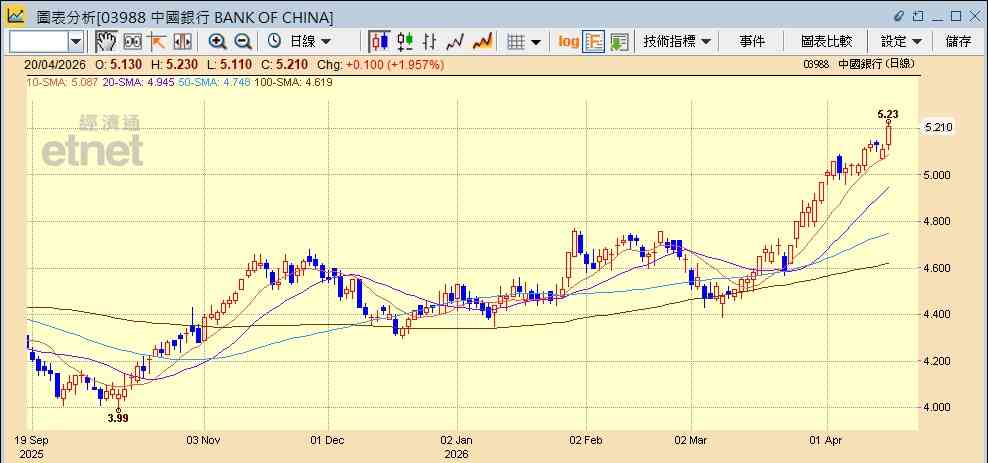988x463 pixels.
Task: Click the 03 Nov date axis label
Action: (x=205, y=440)
